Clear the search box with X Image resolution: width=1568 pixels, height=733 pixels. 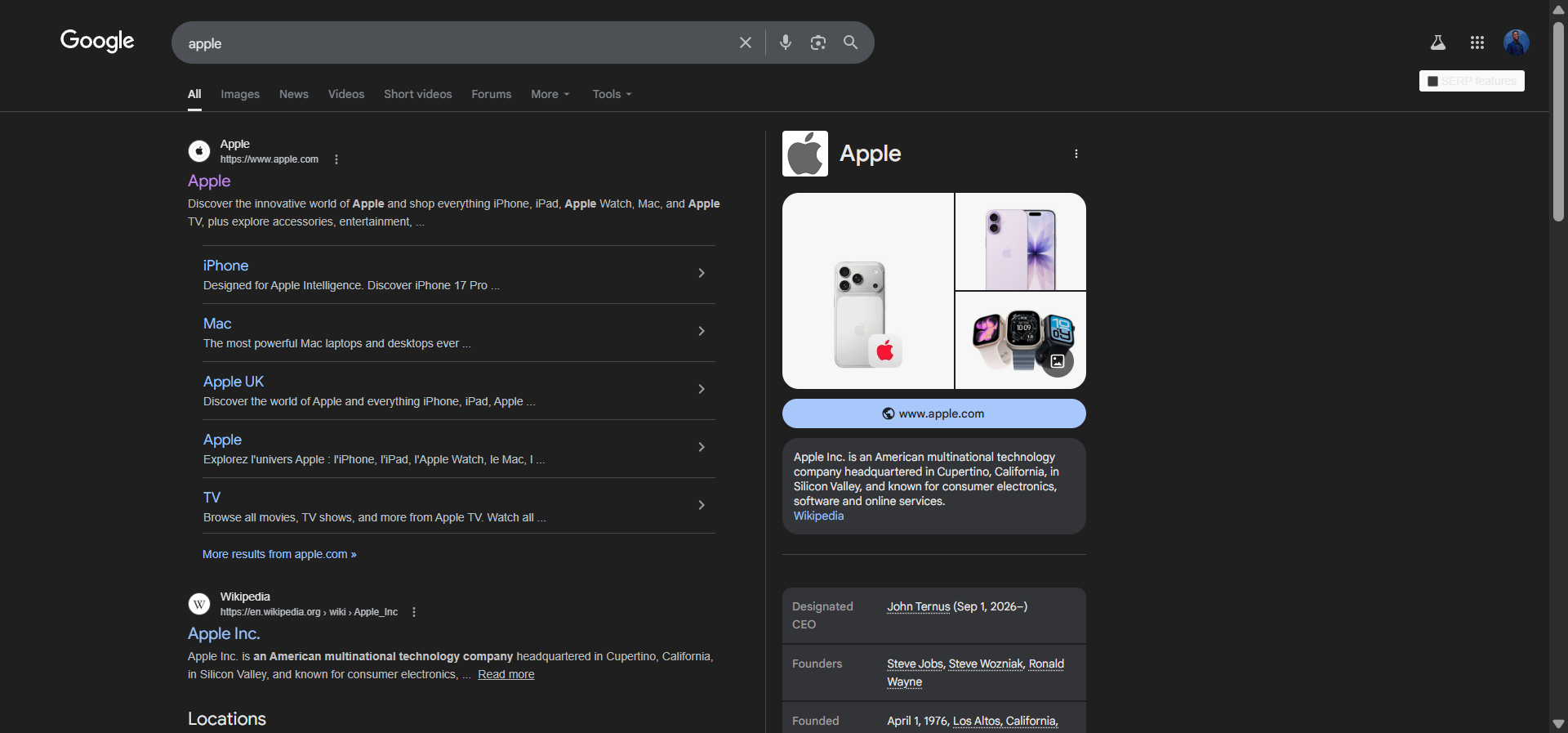pos(745,42)
